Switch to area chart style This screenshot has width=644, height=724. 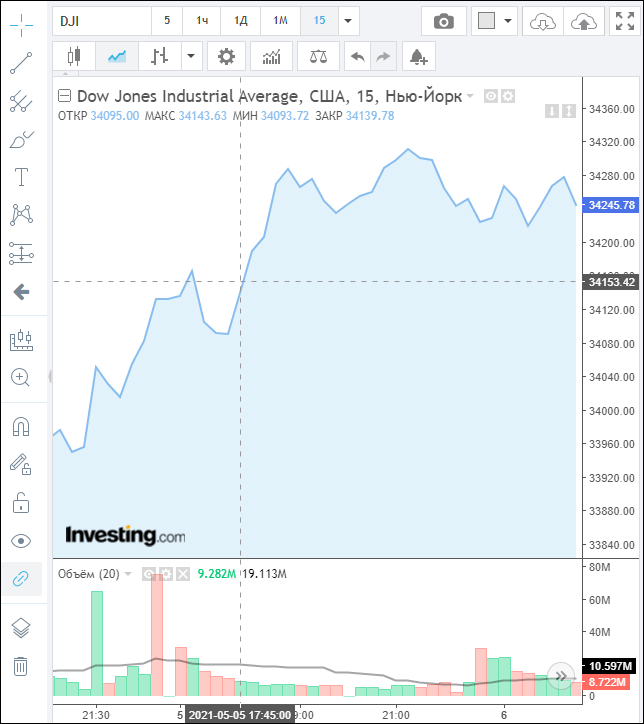117,56
